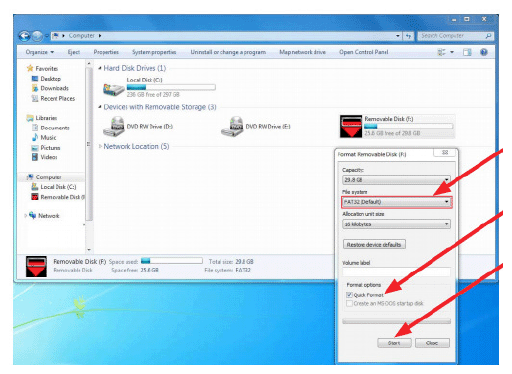Open the File system FAT32 dropdown
The width and height of the screenshot is (512, 374).
pos(396,202)
